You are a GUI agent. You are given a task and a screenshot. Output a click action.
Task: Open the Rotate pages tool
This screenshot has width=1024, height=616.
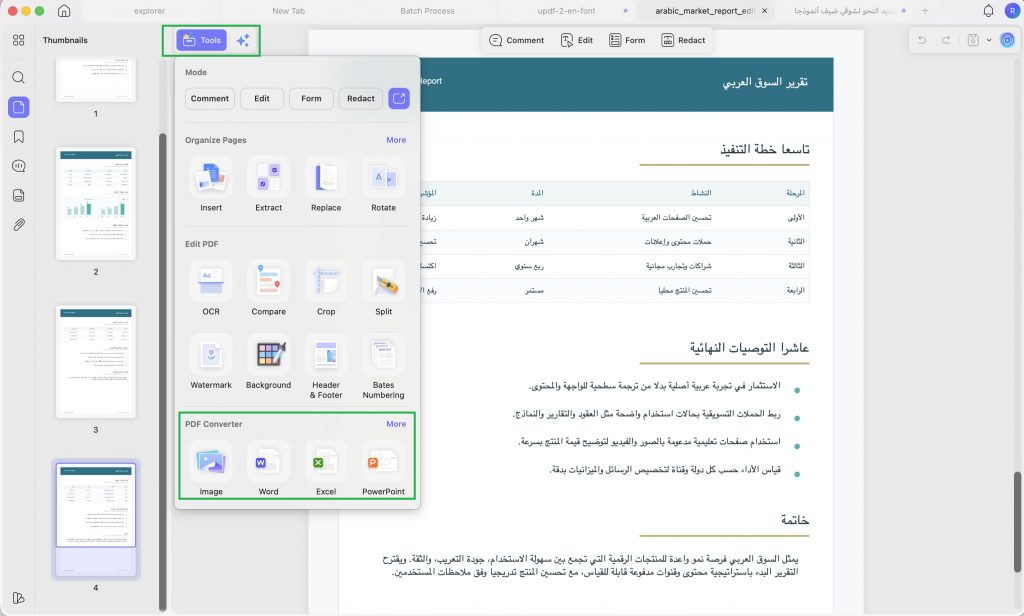[383, 185]
